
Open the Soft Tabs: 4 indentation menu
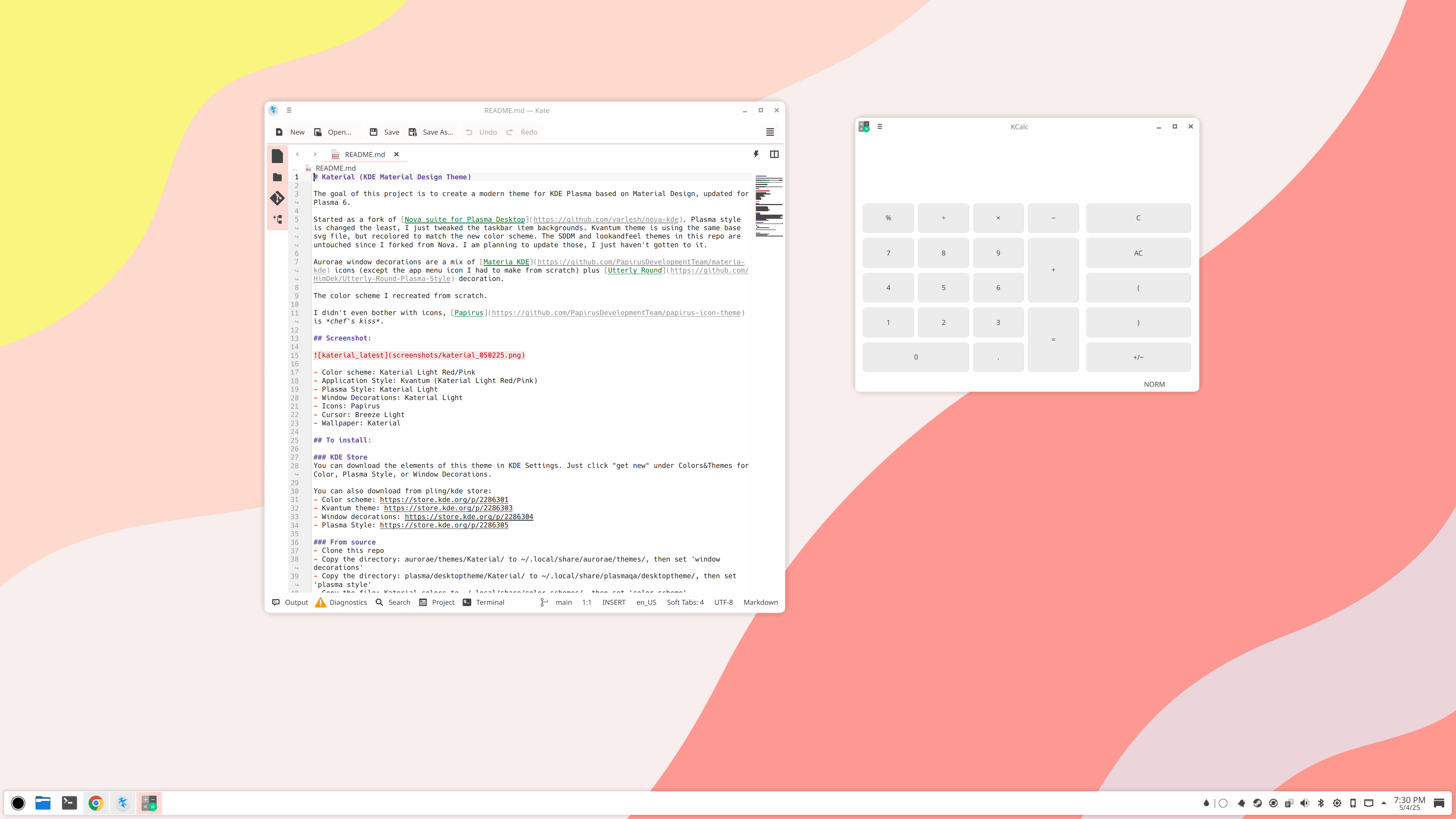[685, 602]
